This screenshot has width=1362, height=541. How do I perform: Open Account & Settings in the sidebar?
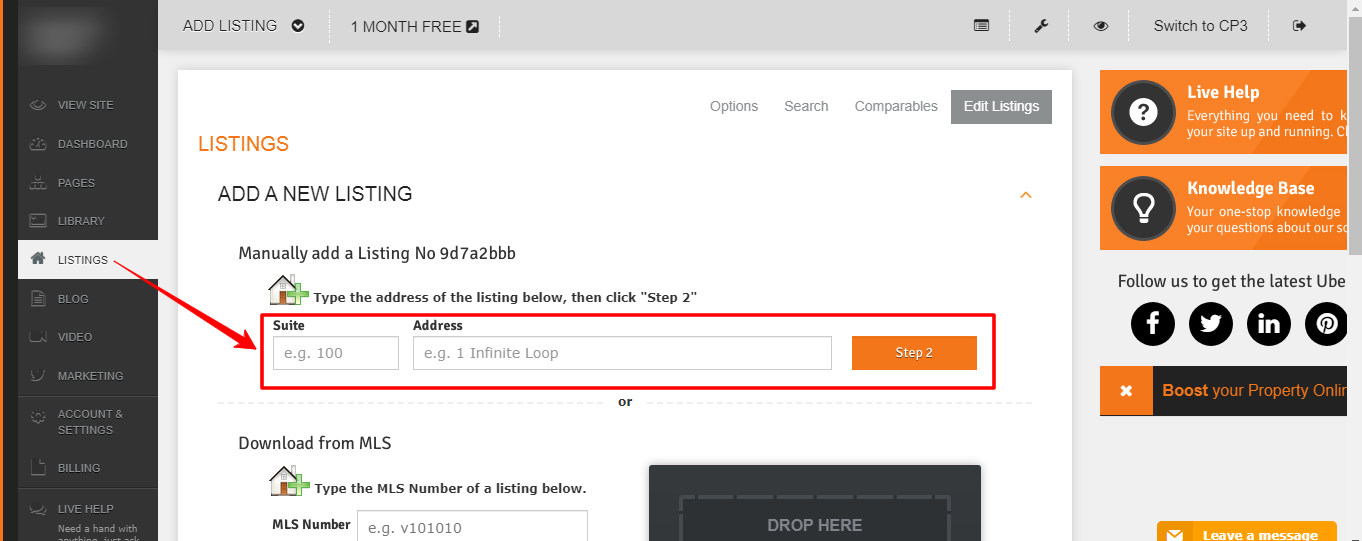click(x=88, y=422)
